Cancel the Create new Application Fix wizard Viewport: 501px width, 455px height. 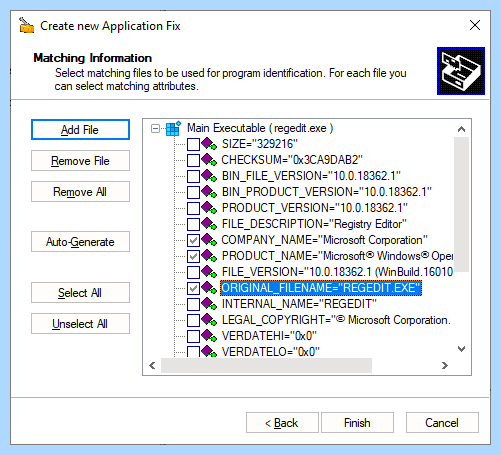coord(442,423)
